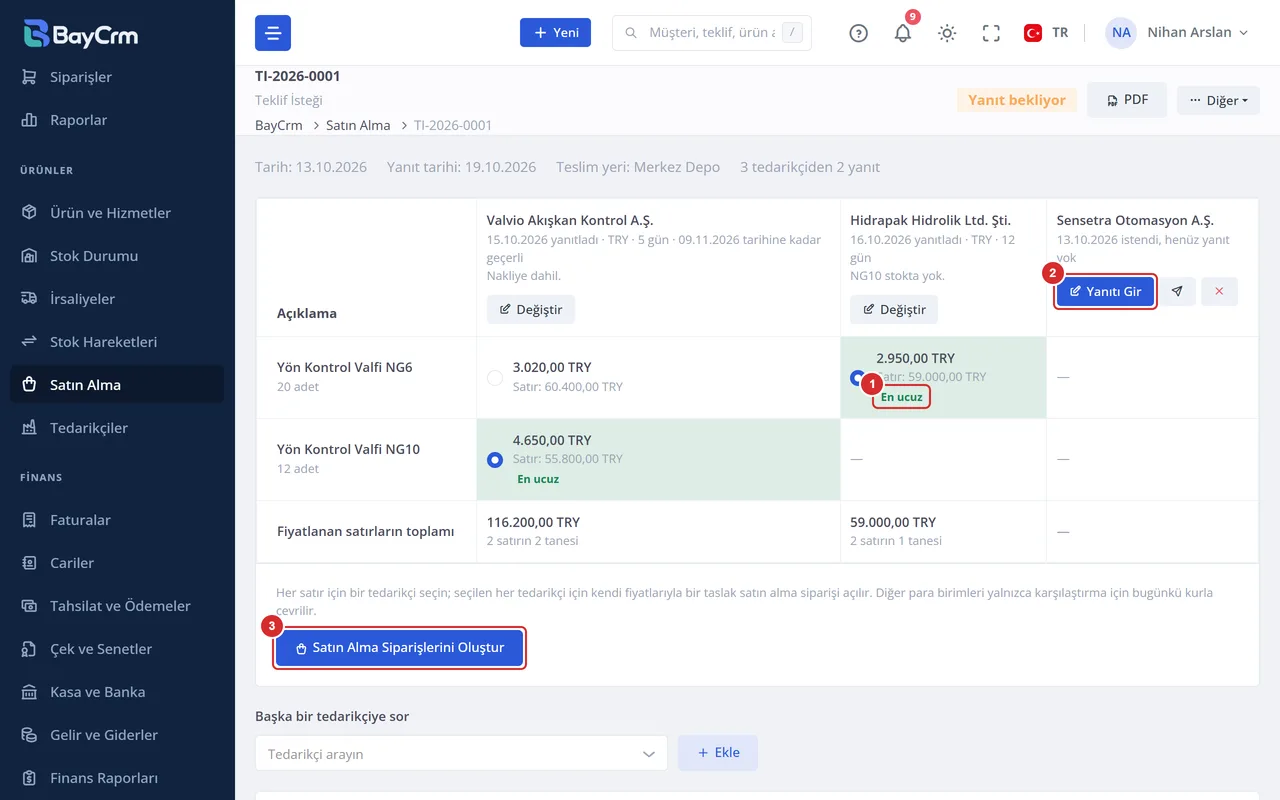Click the Turkish flag language icon

coord(1033,33)
